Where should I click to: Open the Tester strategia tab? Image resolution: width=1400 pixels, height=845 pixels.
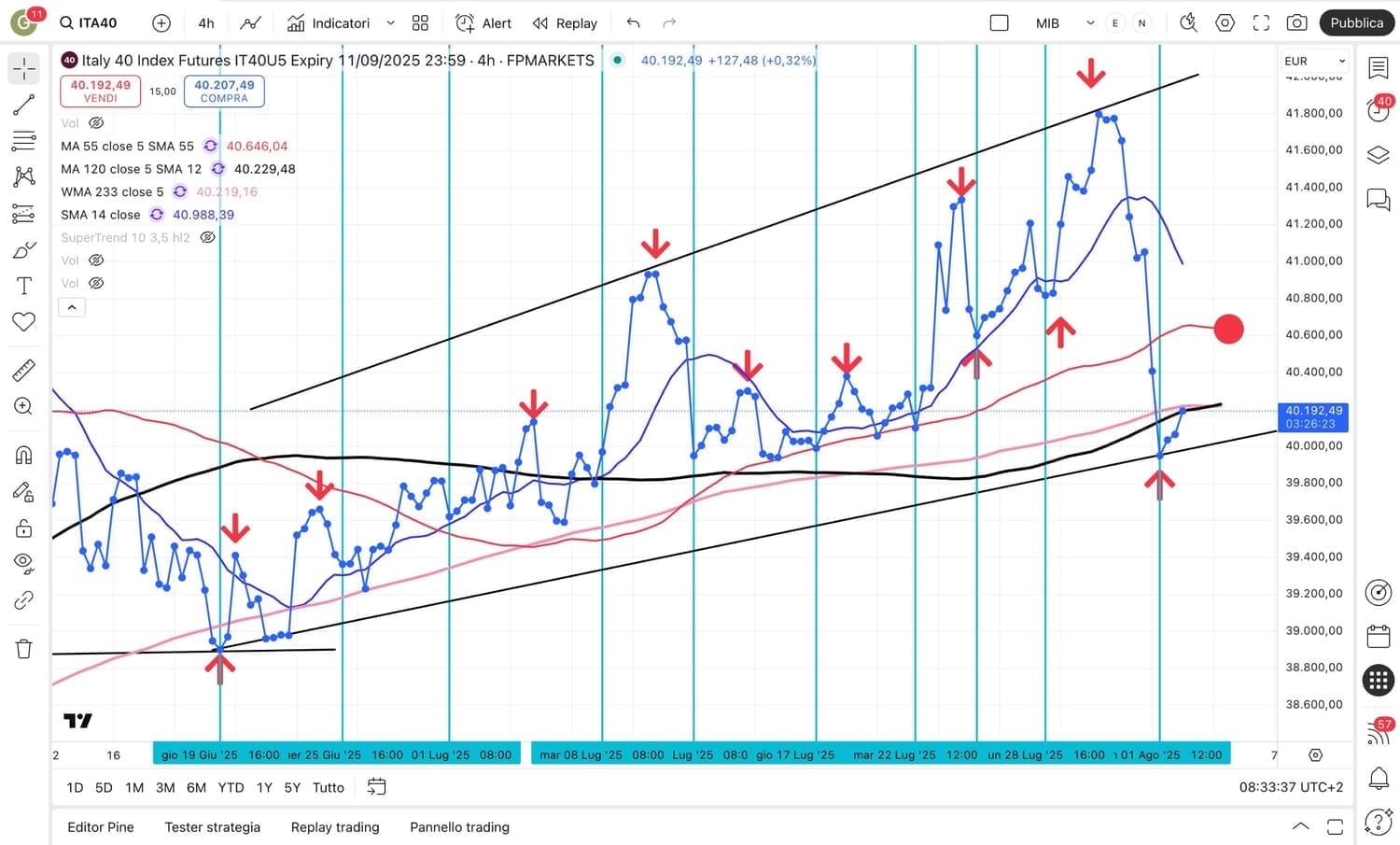[213, 827]
